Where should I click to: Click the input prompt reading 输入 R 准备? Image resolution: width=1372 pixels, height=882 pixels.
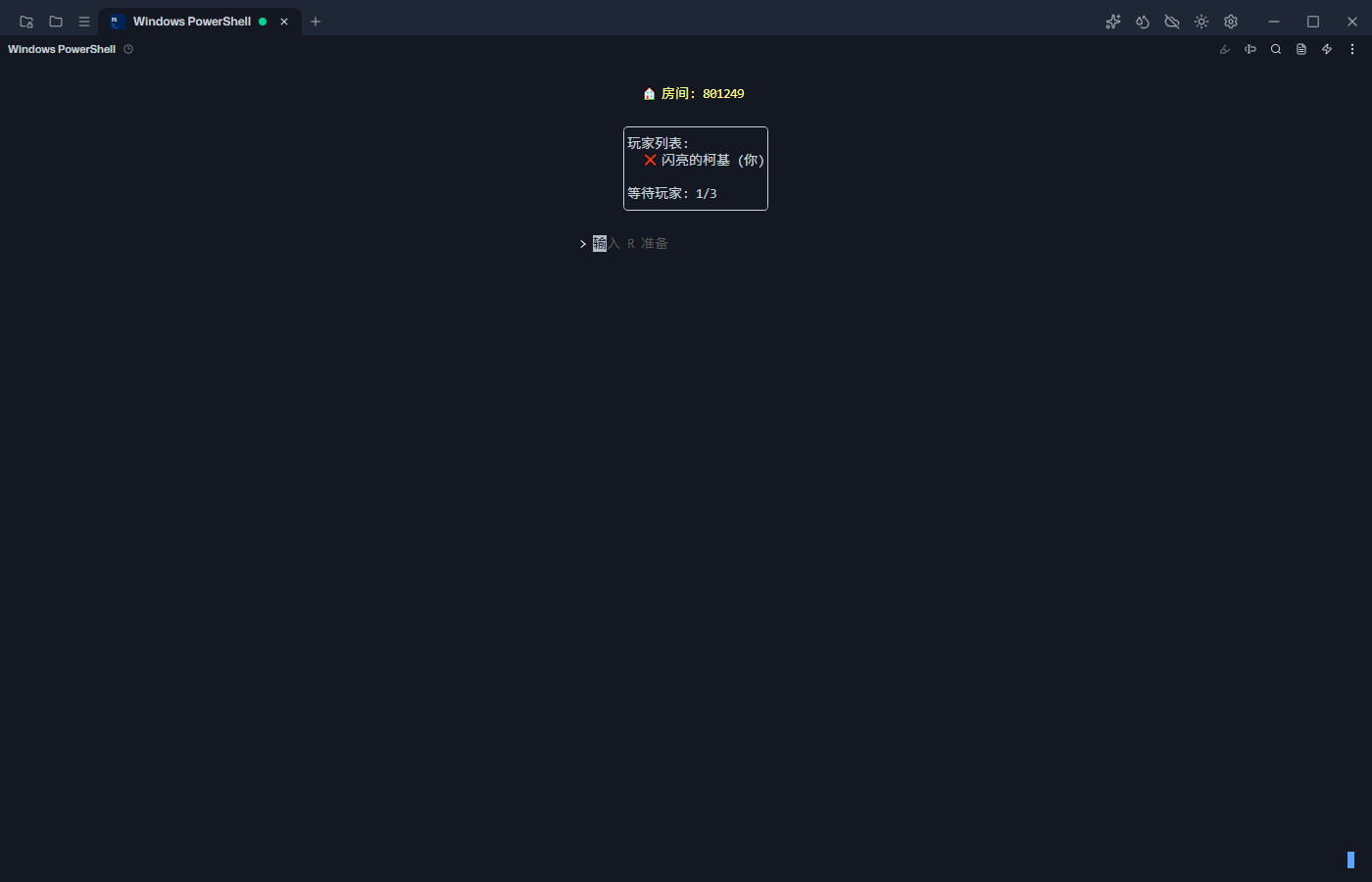630,243
